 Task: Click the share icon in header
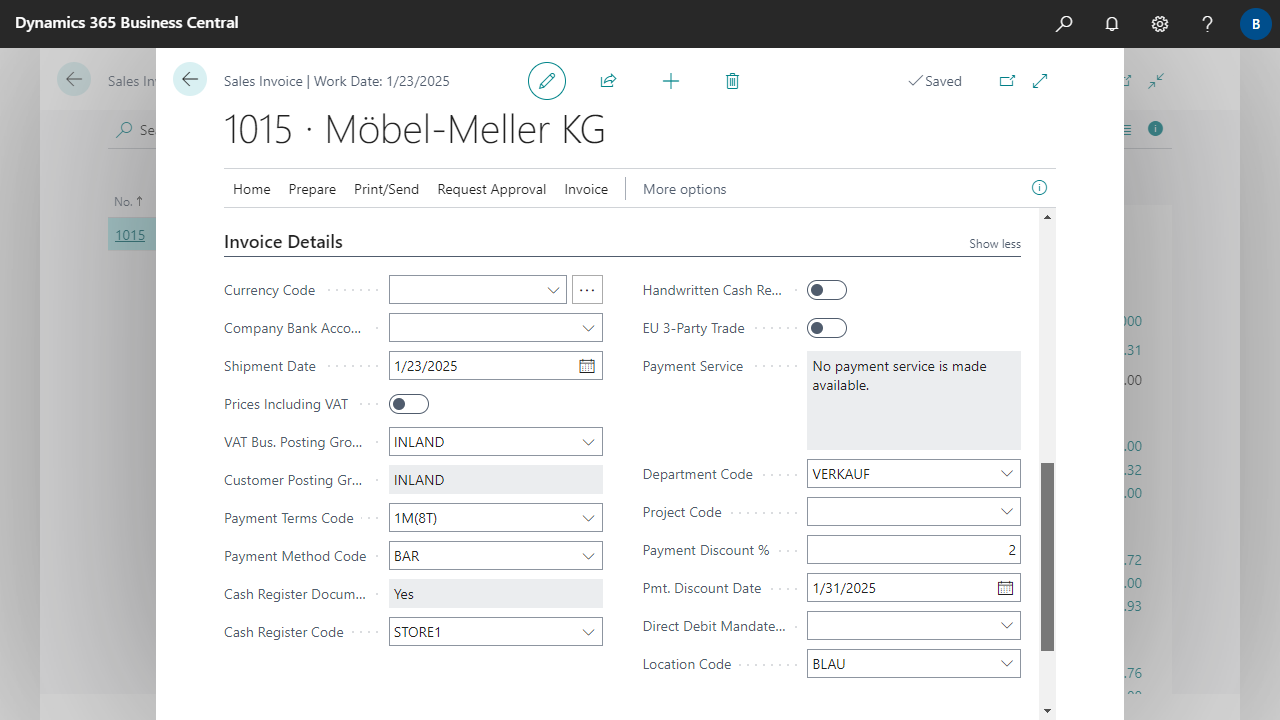click(608, 81)
